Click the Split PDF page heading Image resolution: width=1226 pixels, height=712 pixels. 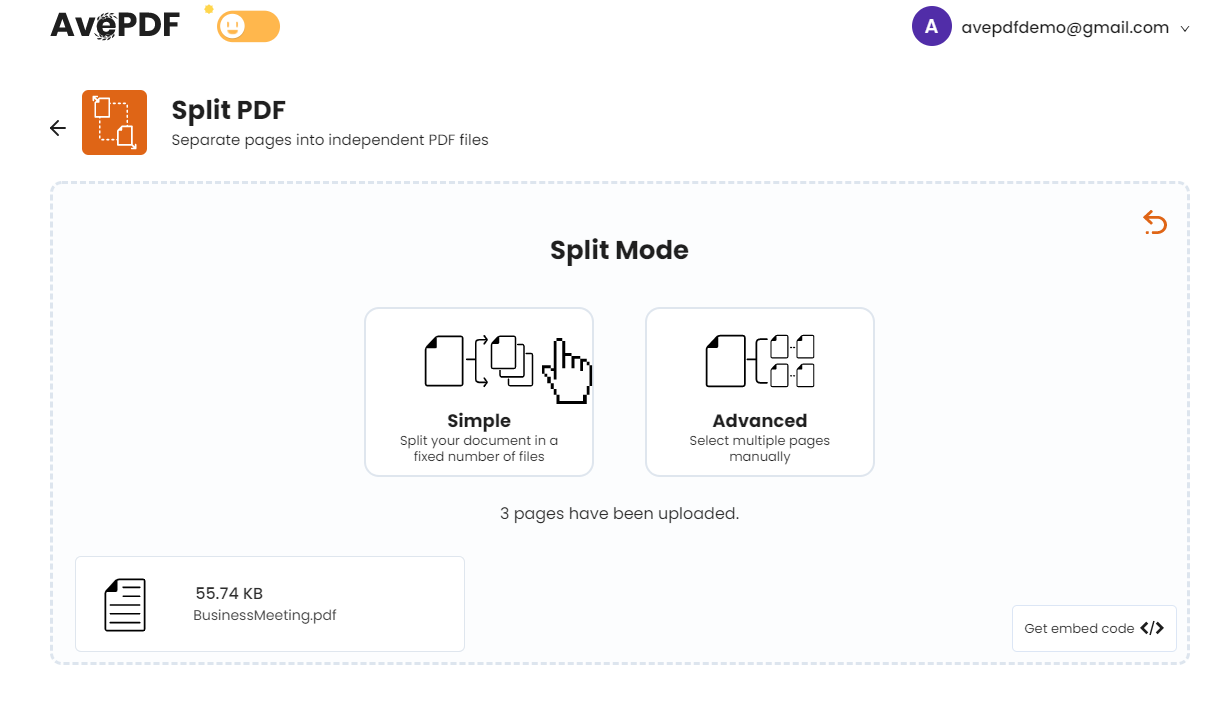(229, 110)
